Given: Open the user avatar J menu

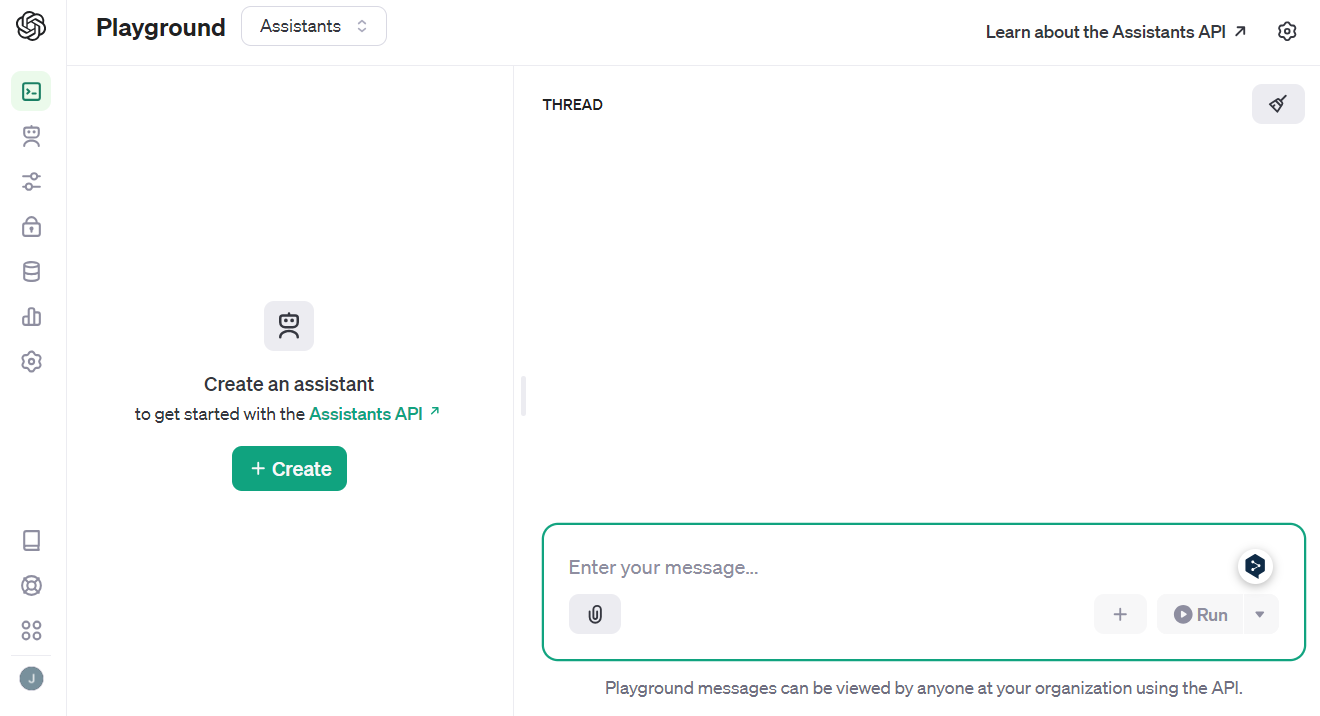Looking at the screenshot, I should (31, 679).
